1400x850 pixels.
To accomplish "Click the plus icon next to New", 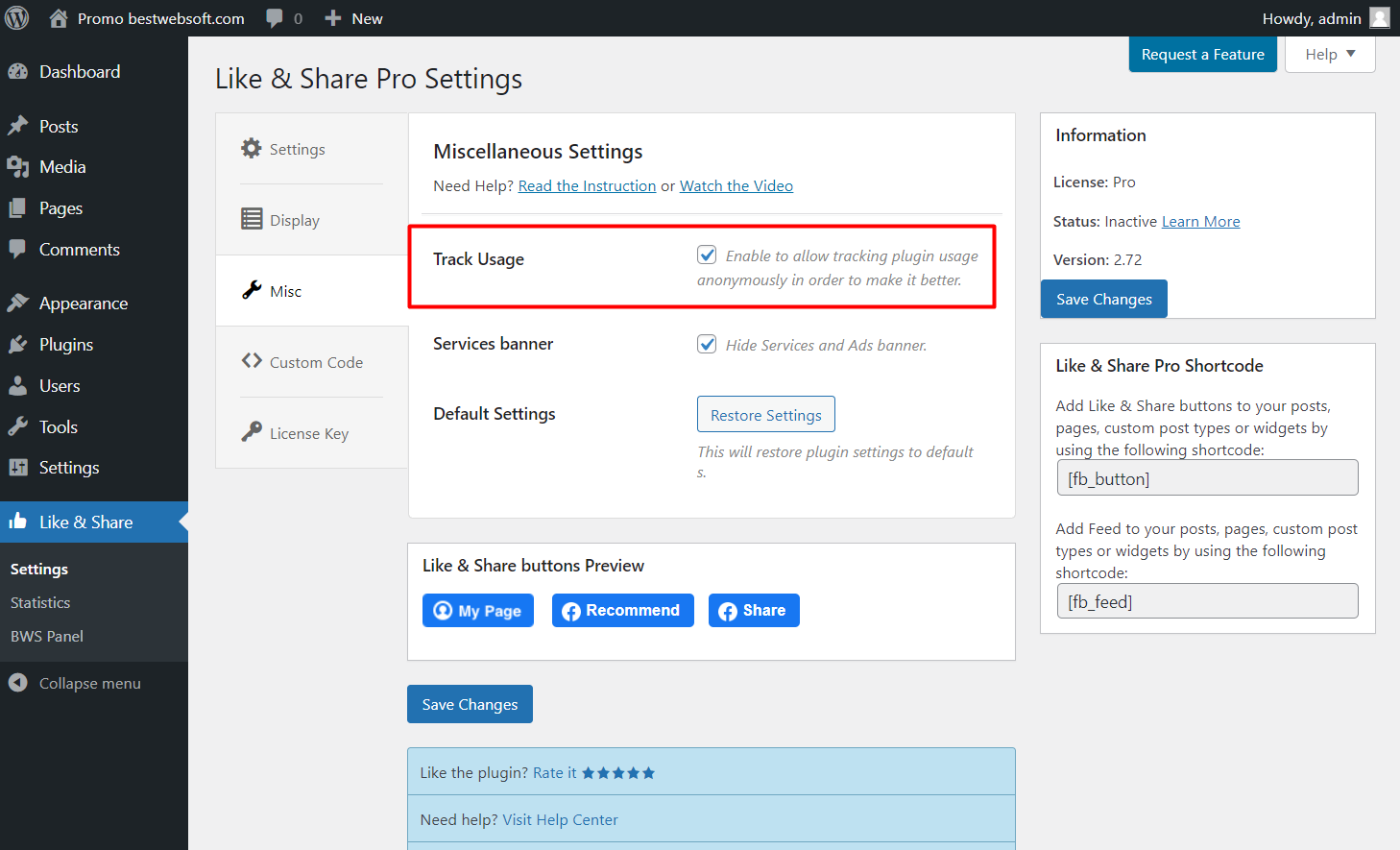I will click(333, 18).
